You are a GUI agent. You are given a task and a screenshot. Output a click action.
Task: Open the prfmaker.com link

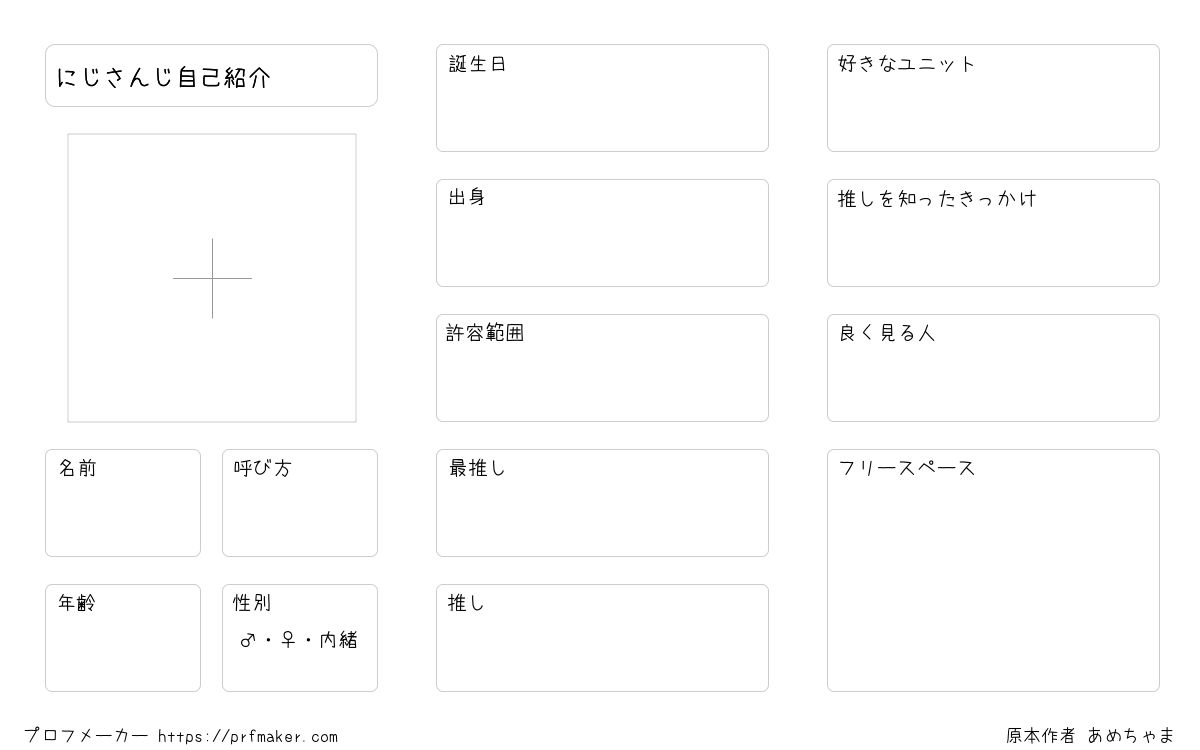pos(248,737)
